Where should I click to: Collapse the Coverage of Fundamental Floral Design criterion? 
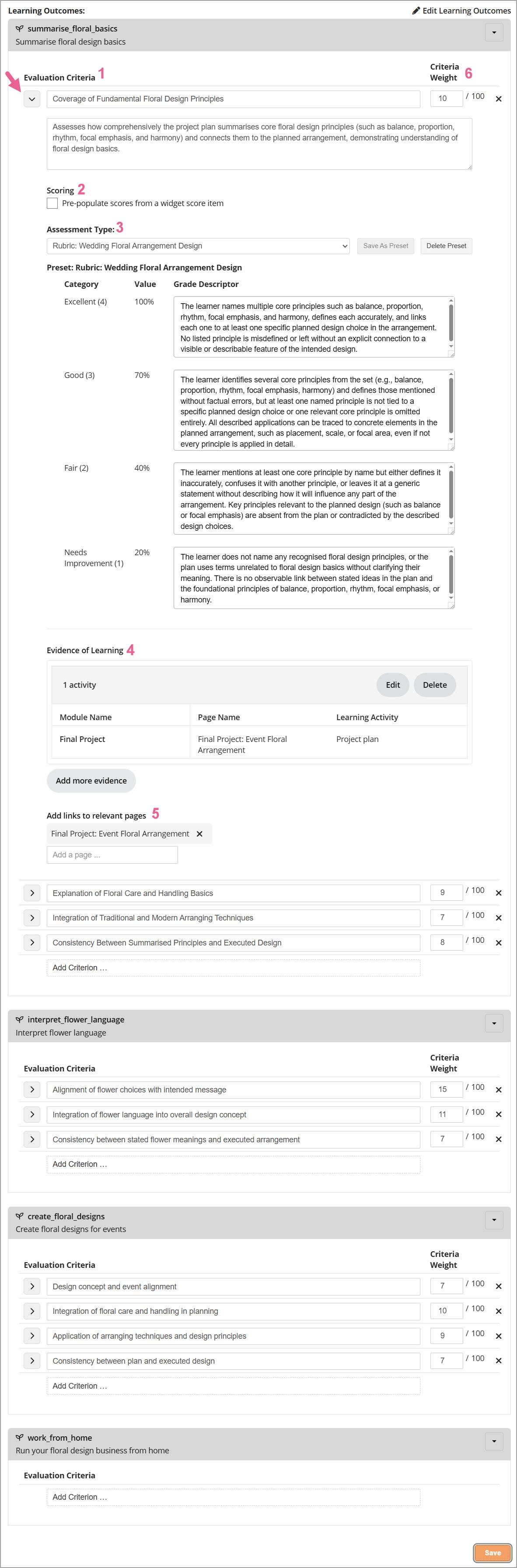(x=32, y=98)
